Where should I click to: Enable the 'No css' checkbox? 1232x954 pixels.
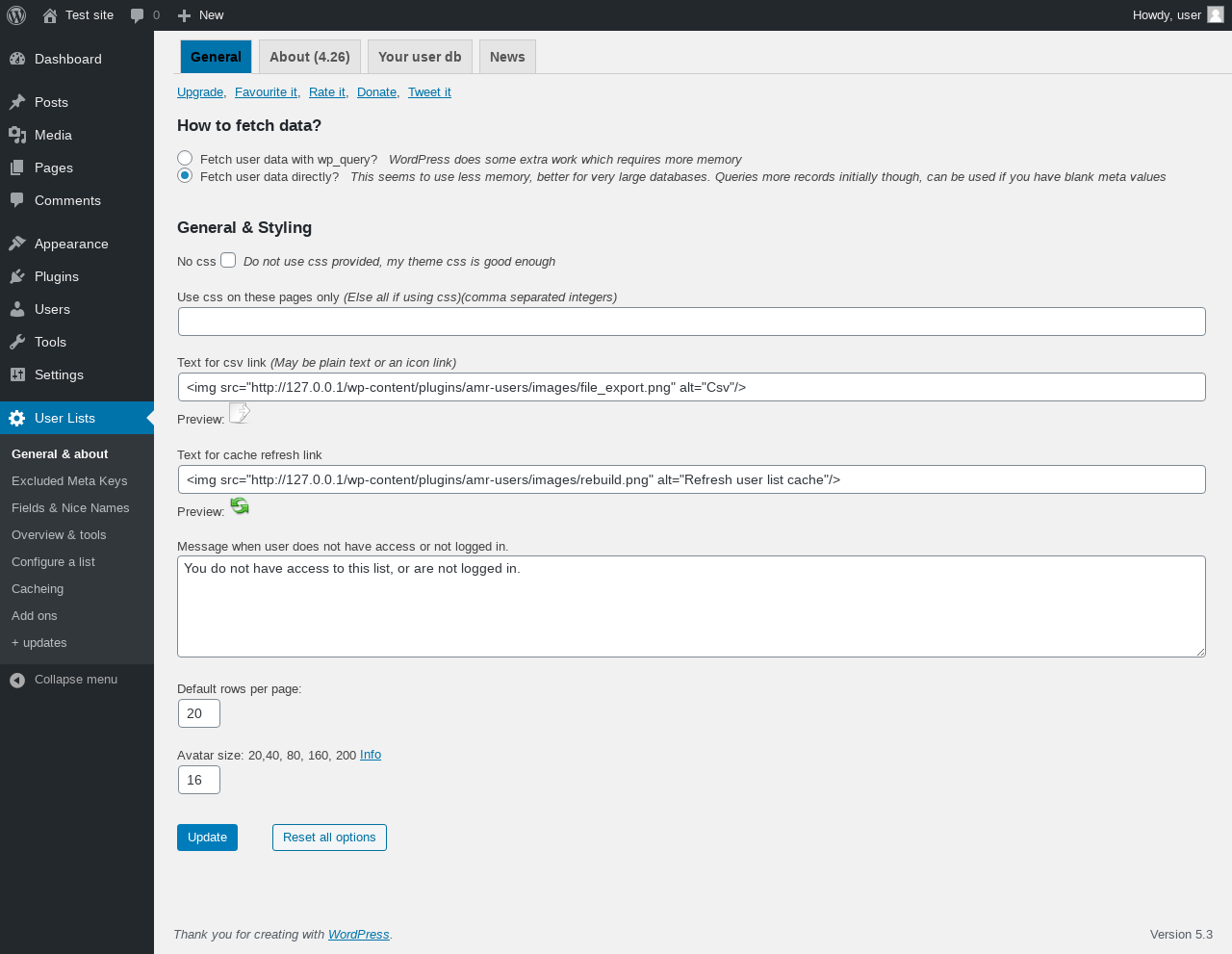228,260
